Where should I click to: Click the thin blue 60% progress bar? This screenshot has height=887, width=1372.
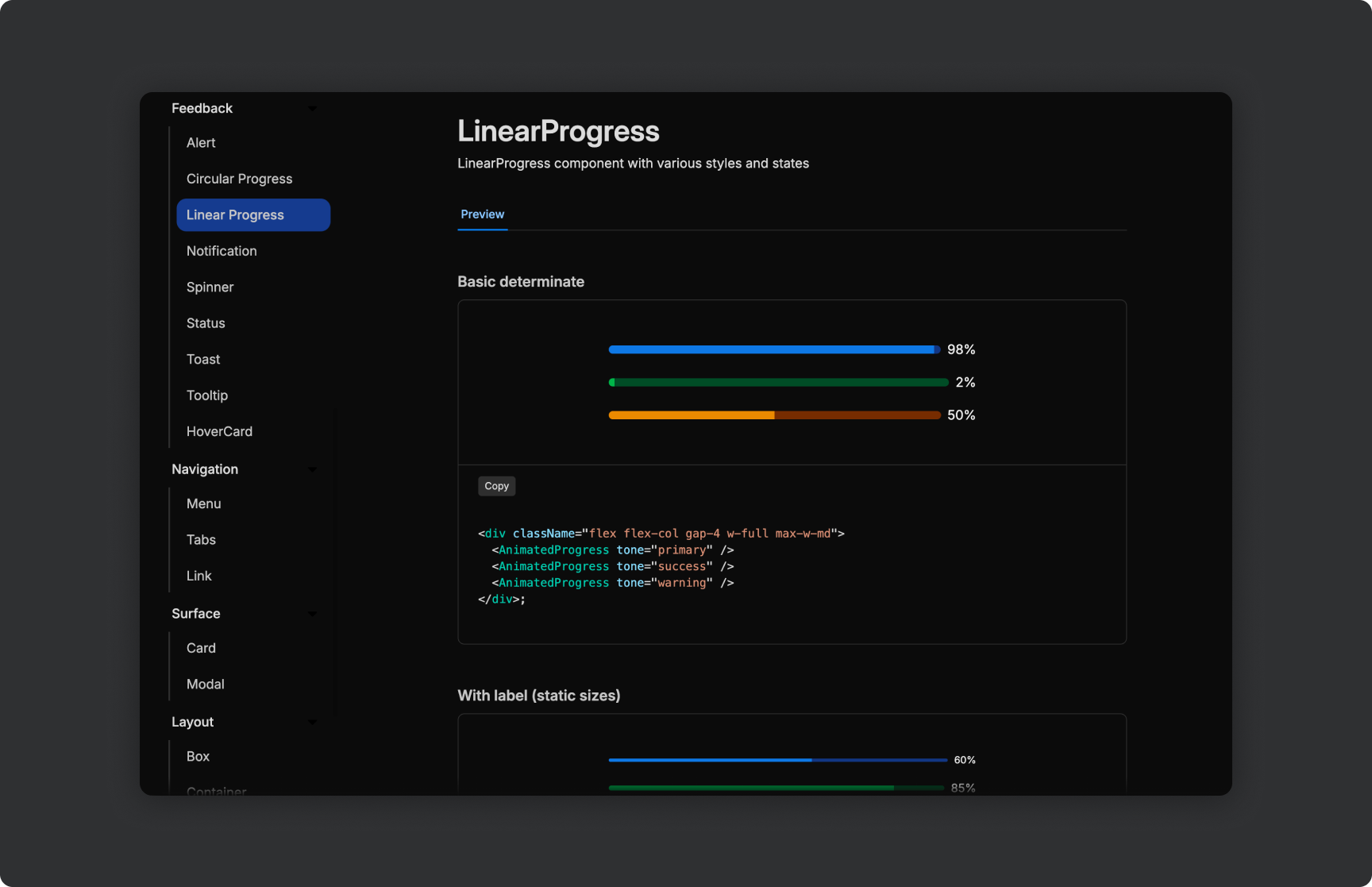(x=778, y=760)
